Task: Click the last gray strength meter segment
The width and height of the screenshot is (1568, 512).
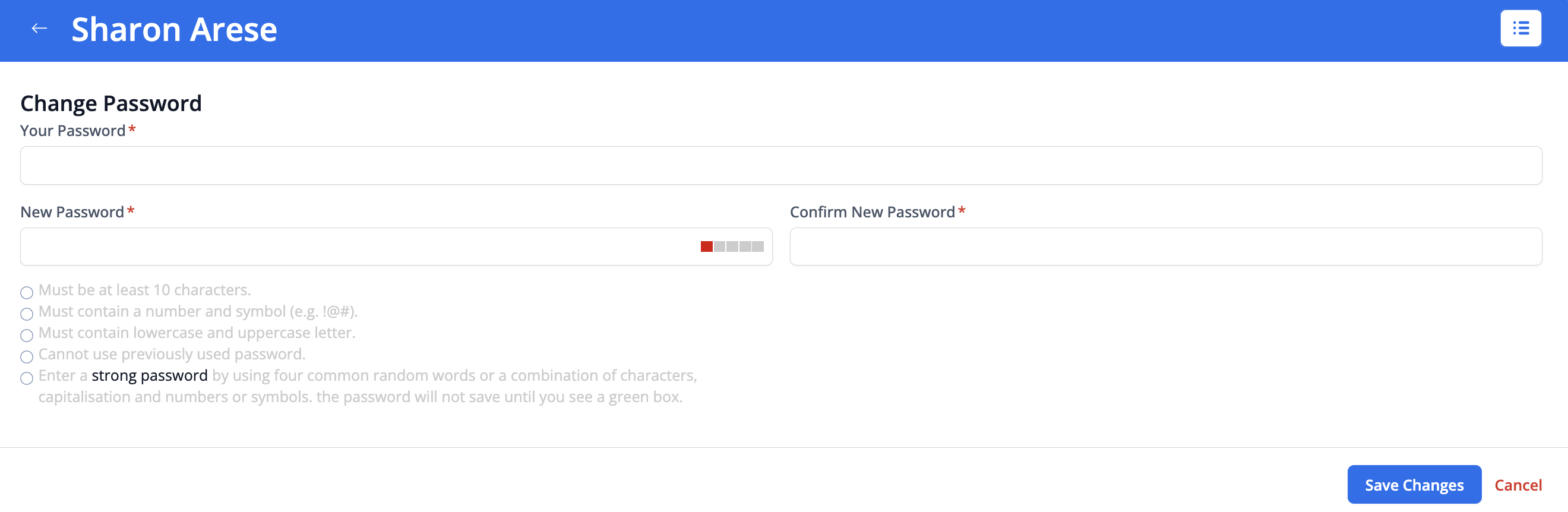Action: pos(758,246)
